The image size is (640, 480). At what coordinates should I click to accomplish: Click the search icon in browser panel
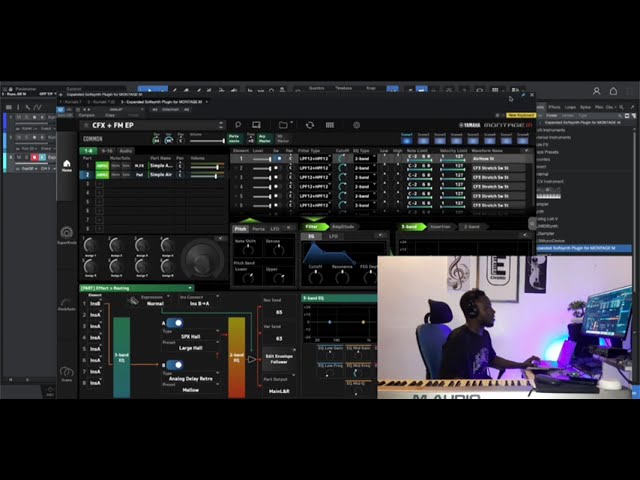point(621,107)
